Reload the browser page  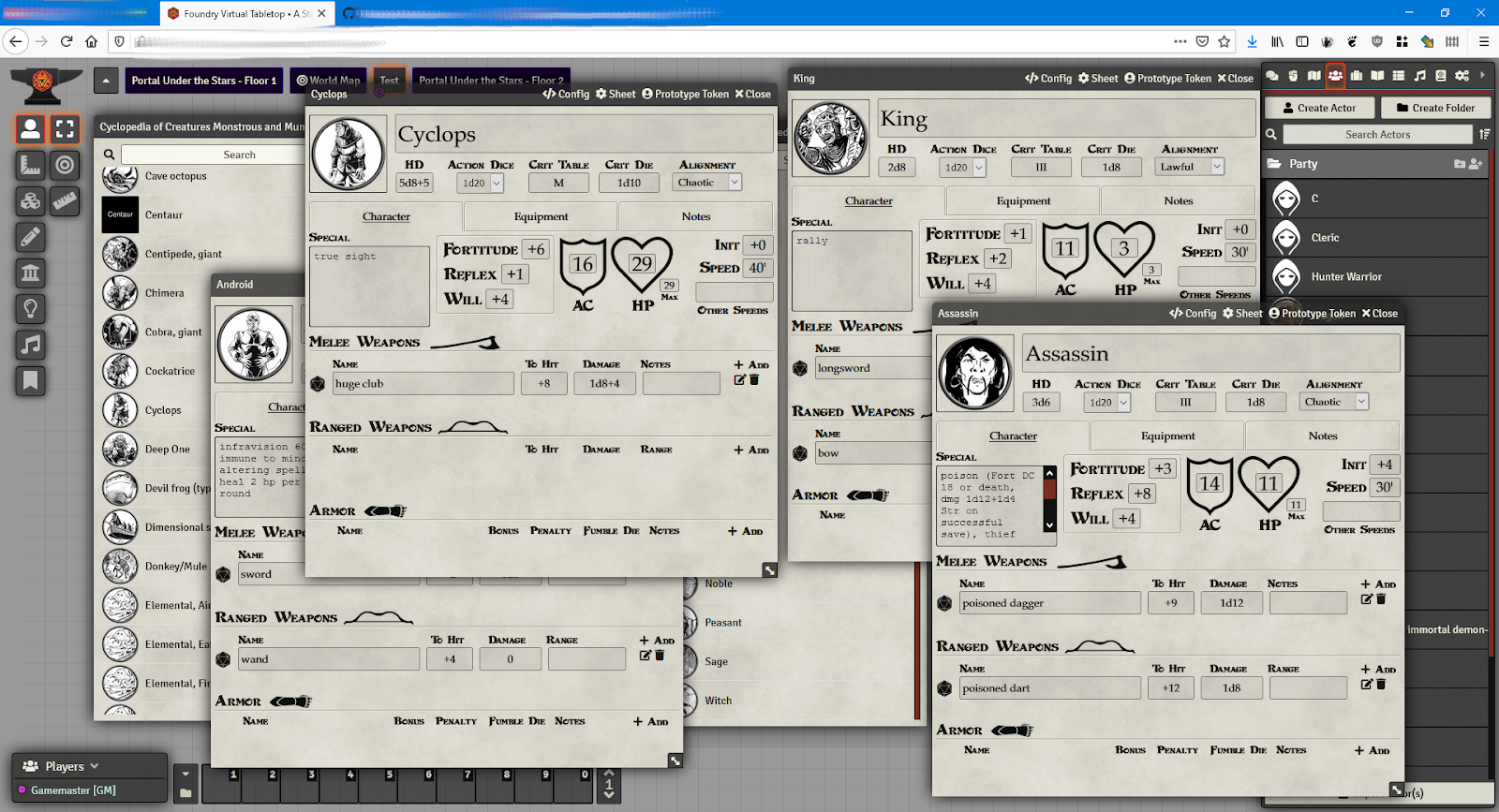point(67,41)
